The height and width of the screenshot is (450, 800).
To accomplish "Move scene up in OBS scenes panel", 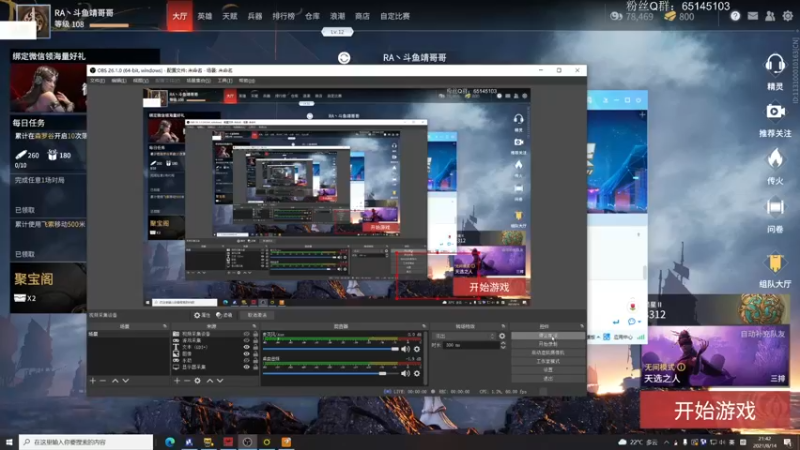I will pos(115,381).
